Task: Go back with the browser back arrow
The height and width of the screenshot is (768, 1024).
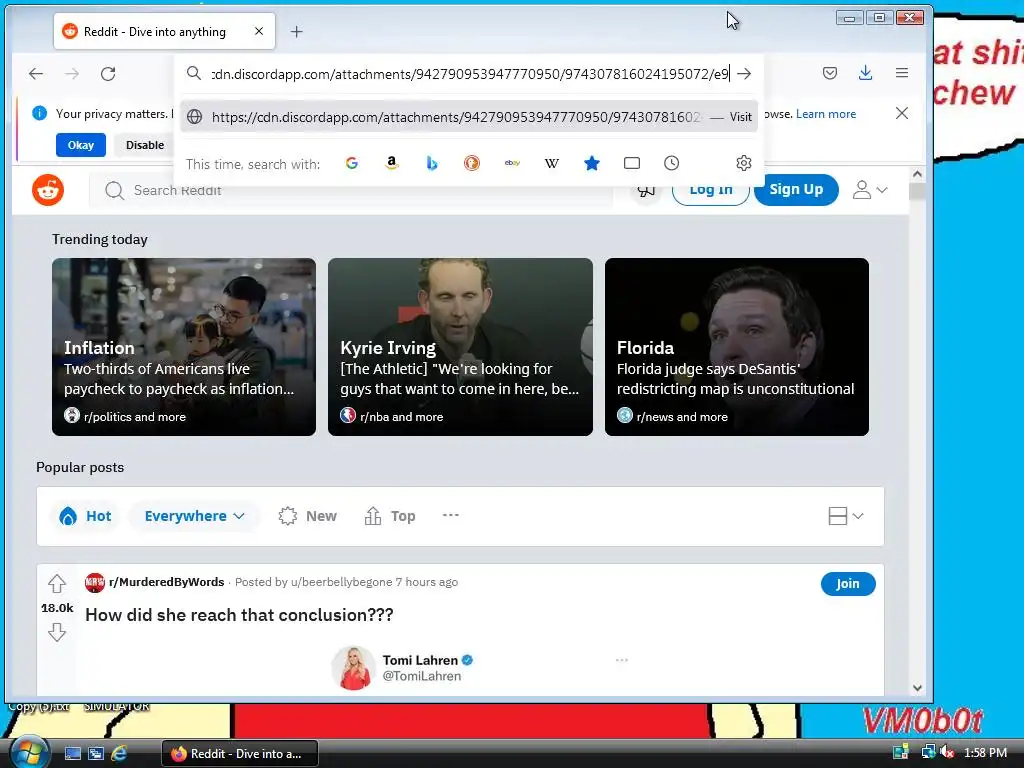Action: (36, 74)
